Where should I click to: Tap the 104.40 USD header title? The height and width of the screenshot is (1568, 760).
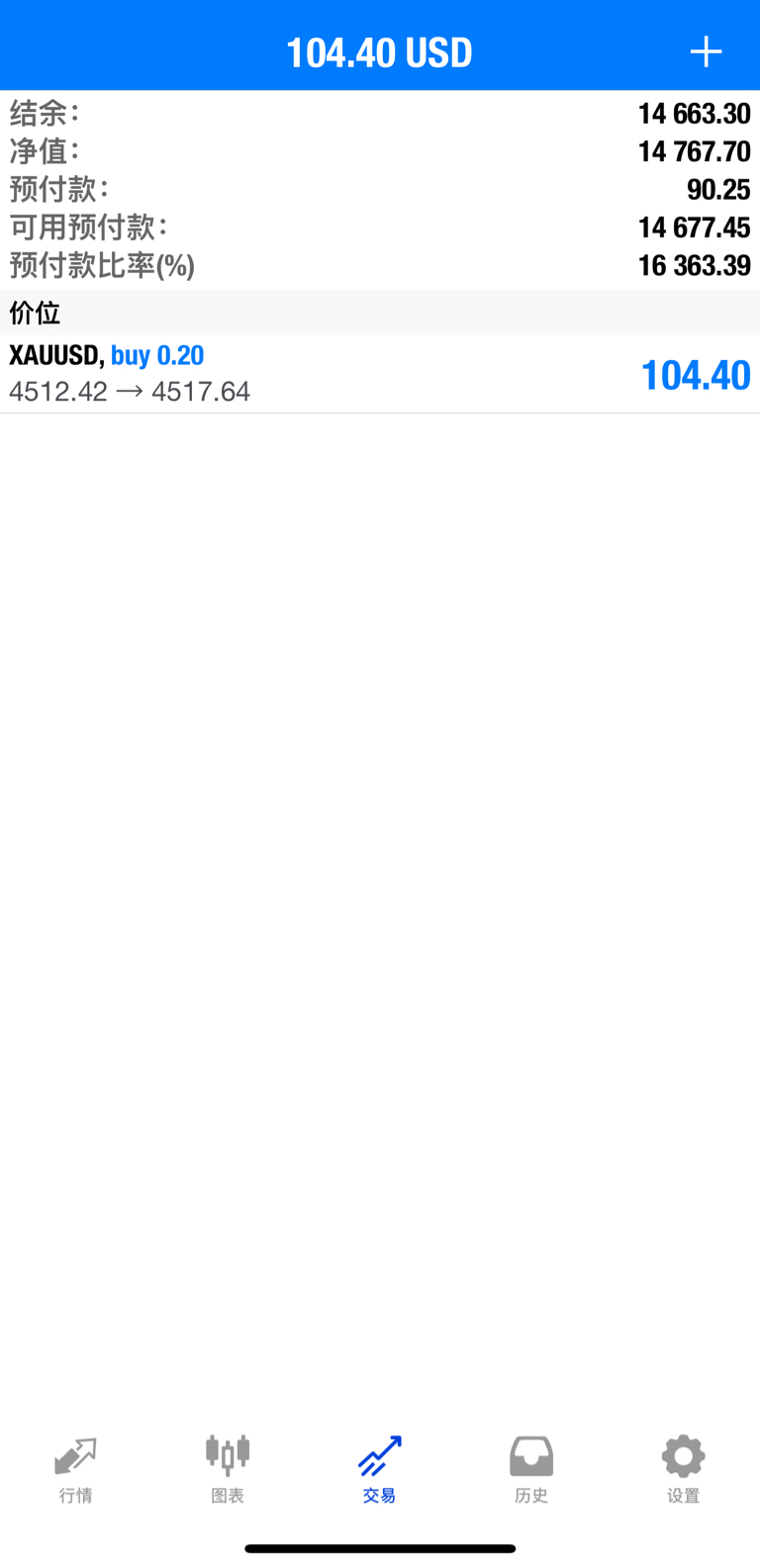[379, 52]
